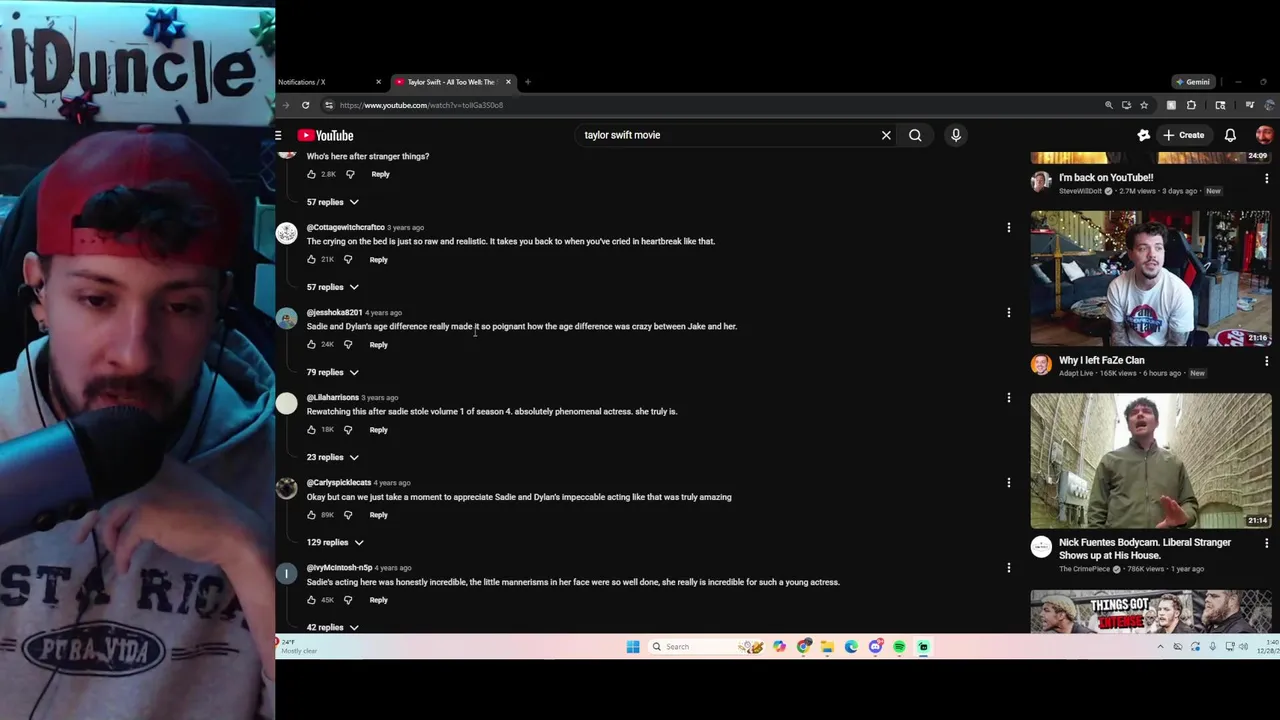Open Microsoft Edge from the taskbar
Viewport: 1280px width, 720px height.
click(851, 647)
